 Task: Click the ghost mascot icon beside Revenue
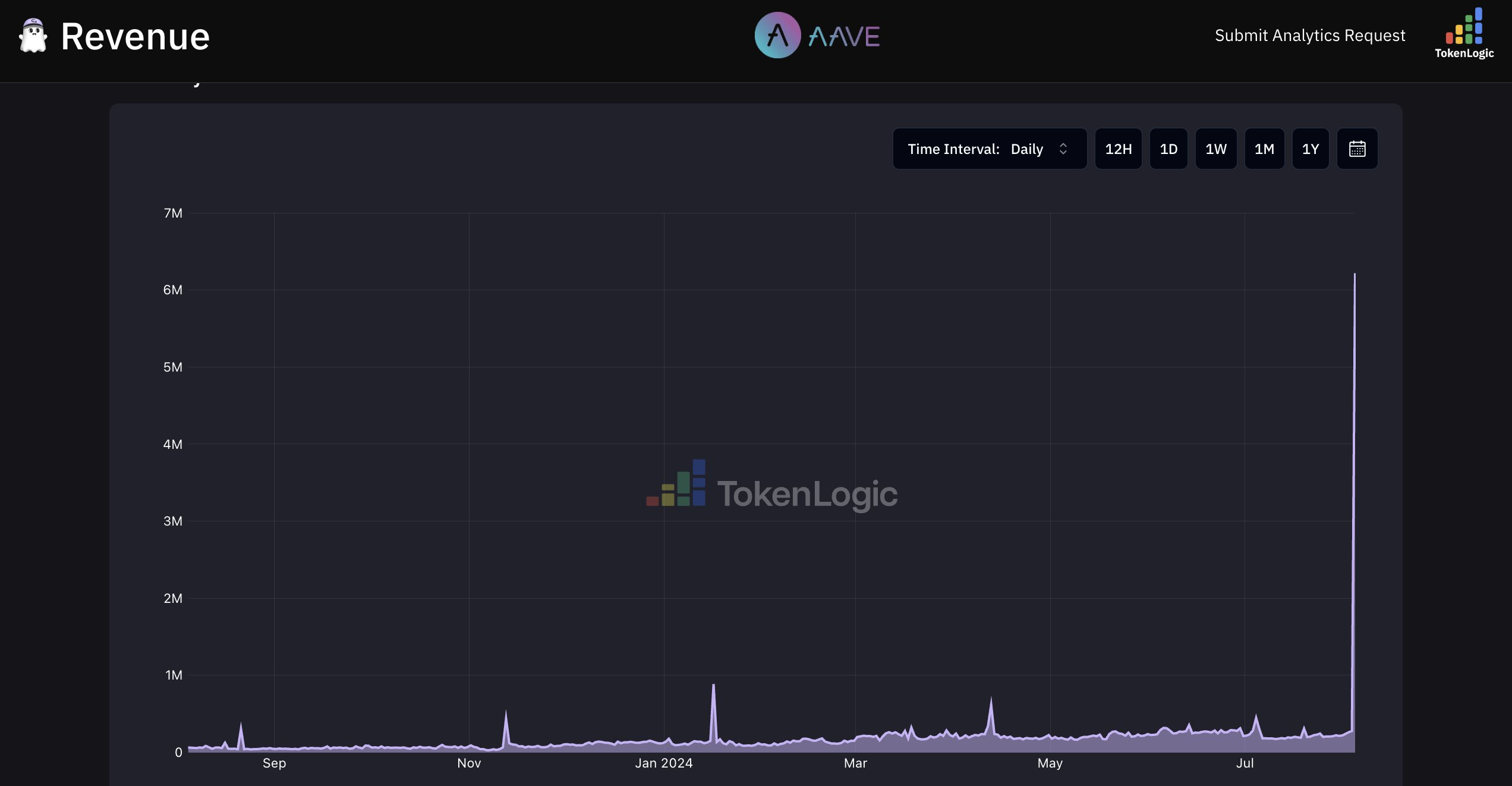pos(33,36)
